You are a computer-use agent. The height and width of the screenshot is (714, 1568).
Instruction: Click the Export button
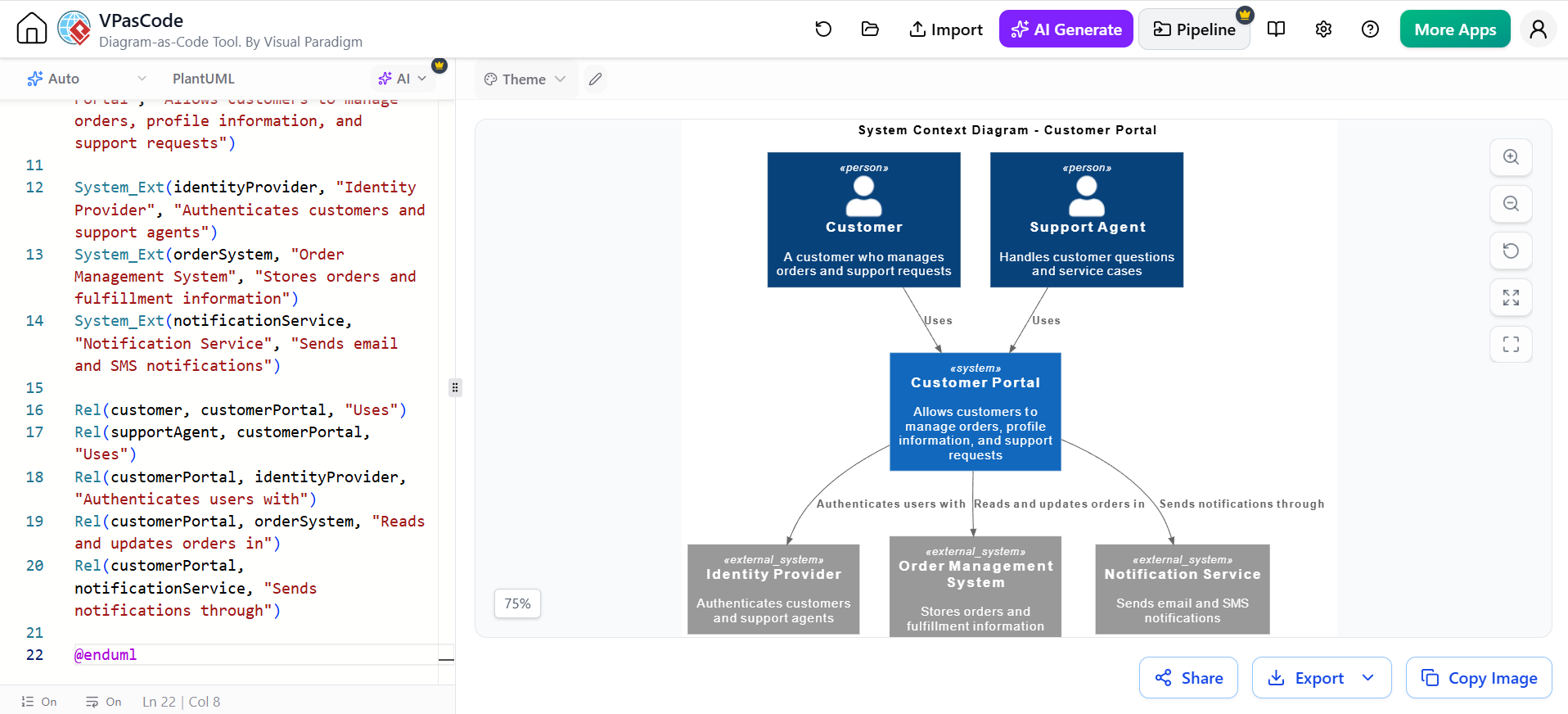pyautogui.click(x=1306, y=678)
